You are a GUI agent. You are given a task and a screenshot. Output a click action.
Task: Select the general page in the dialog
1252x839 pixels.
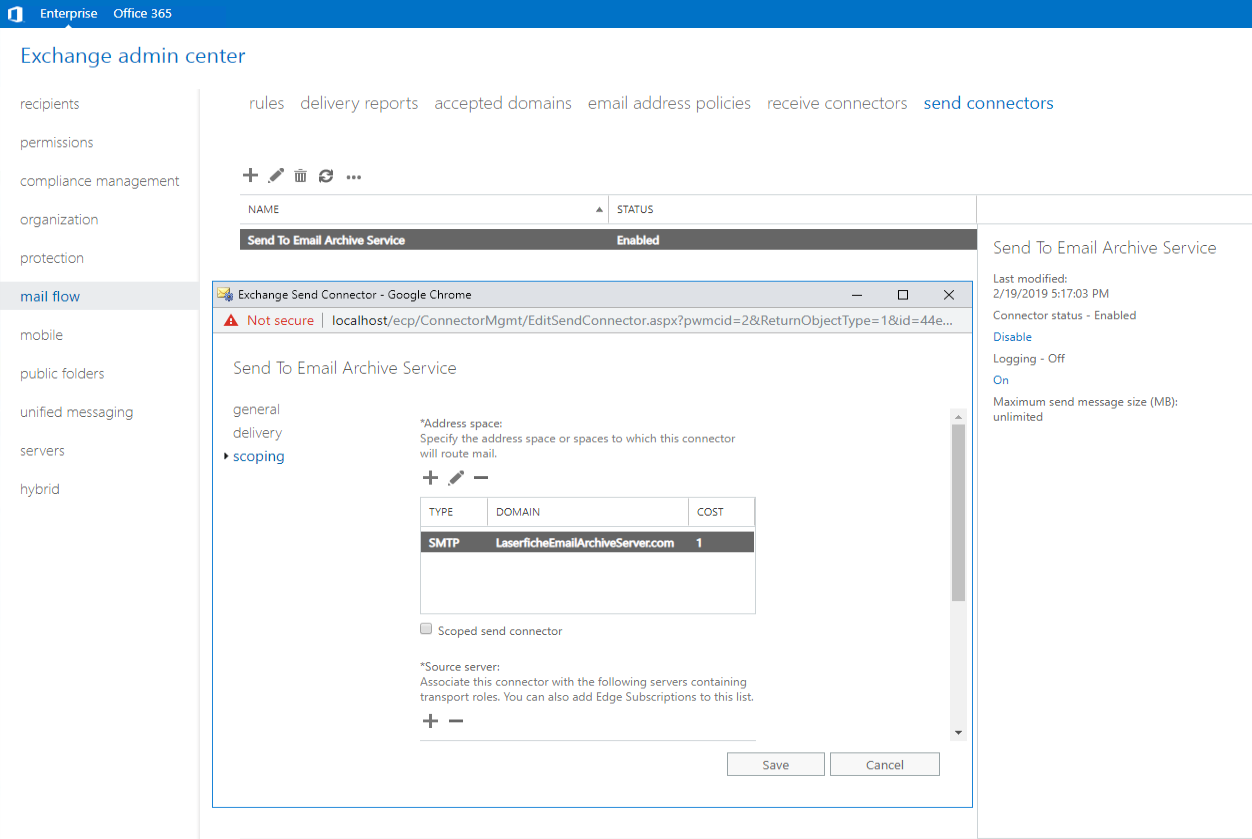point(256,409)
